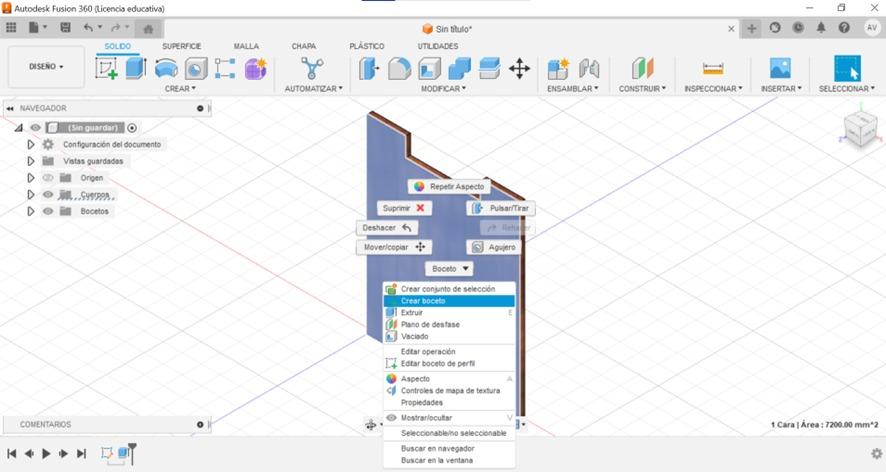Select the Measure tool icon
Image resolution: width=886 pixels, height=472 pixels.
713,68
